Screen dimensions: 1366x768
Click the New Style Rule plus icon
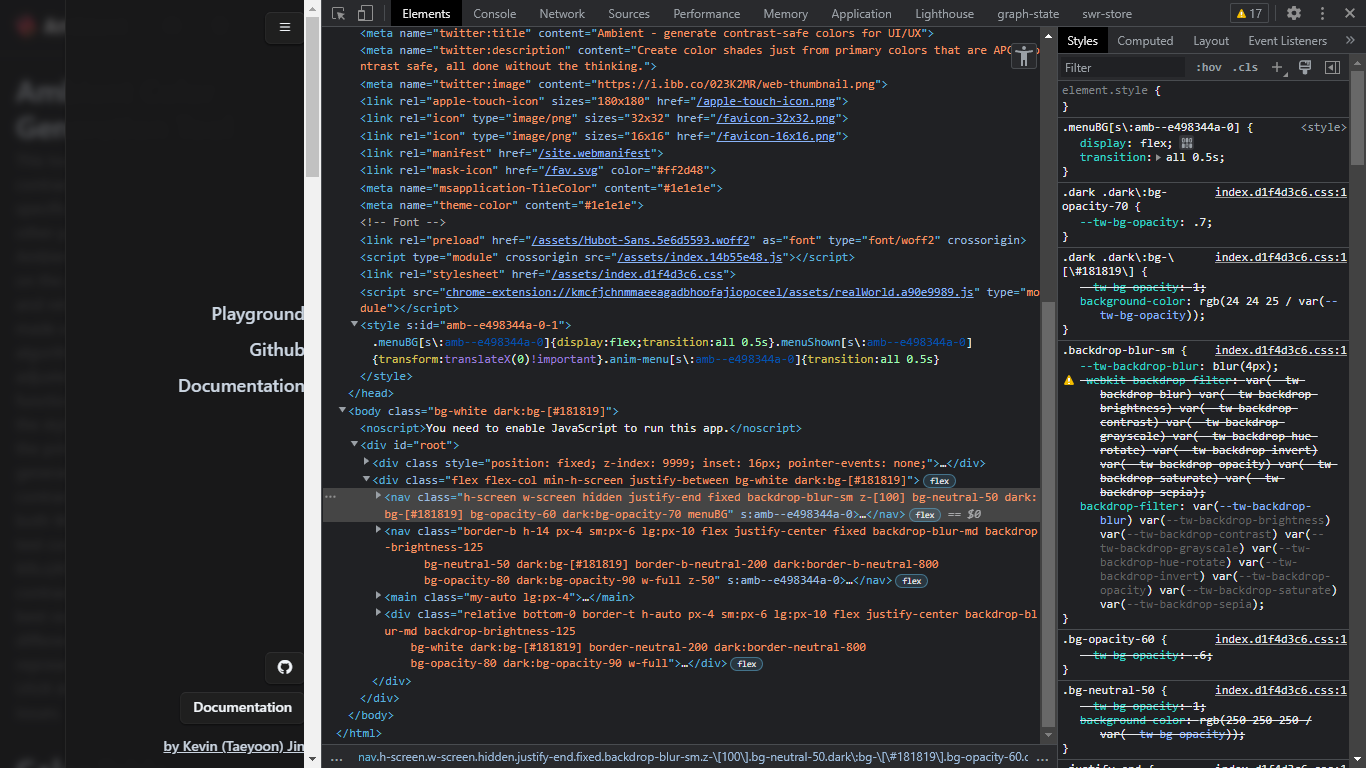click(x=1278, y=67)
